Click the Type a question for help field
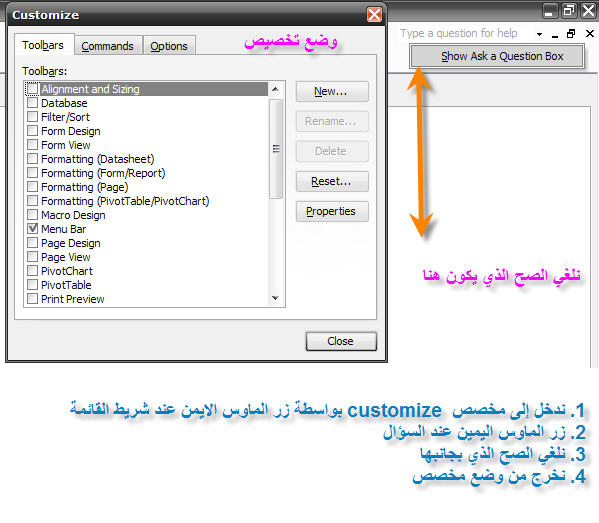 [x=459, y=34]
